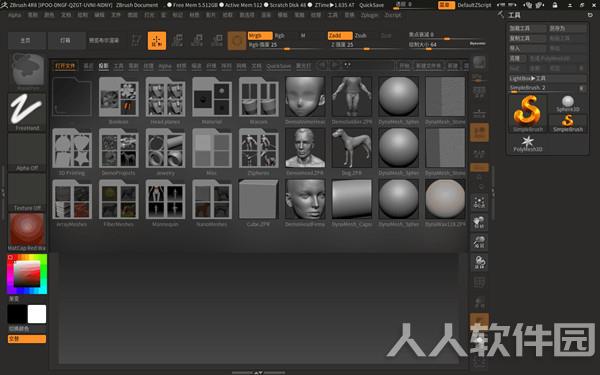The image size is (600, 375).
Task: Toggle the Zadd button
Action: (x=340, y=36)
